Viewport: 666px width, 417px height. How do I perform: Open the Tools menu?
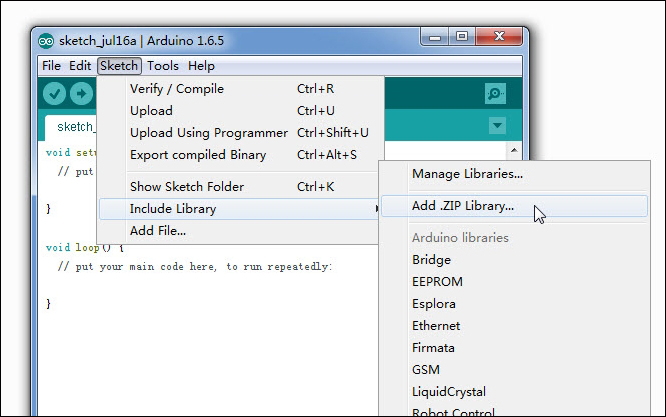[x=163, y=66]
